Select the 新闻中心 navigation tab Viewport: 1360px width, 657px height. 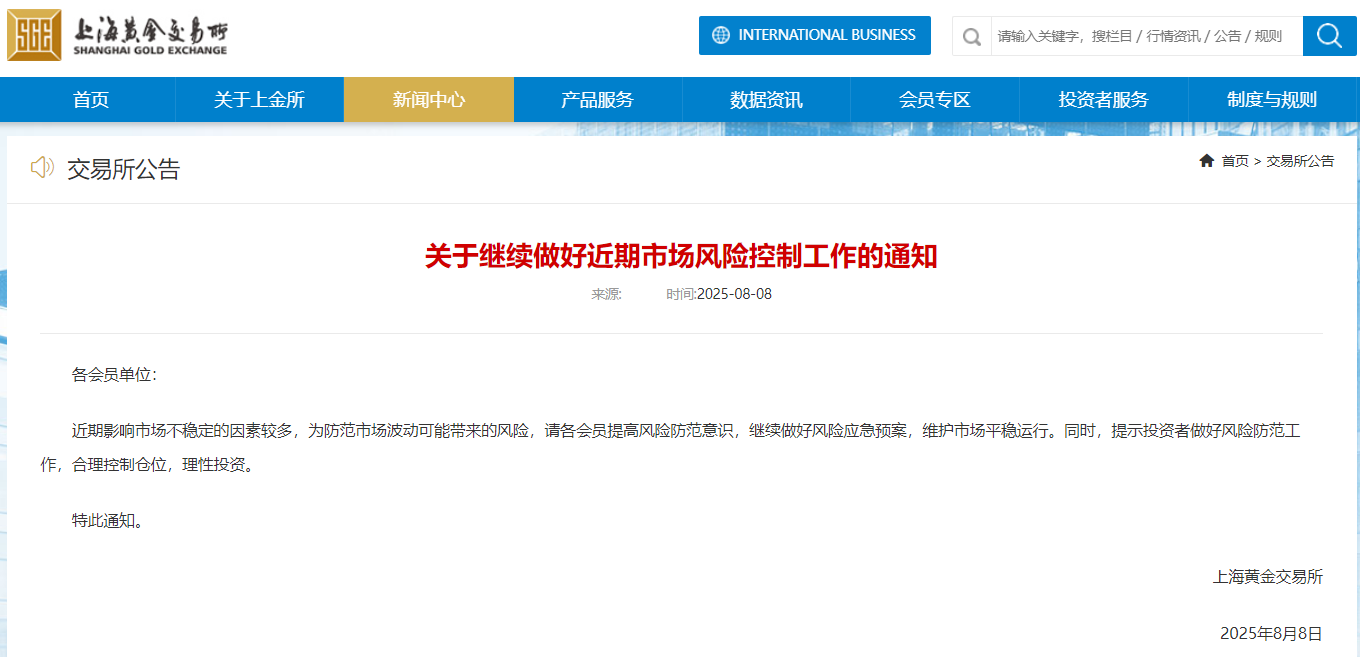(x=429, y=99)
